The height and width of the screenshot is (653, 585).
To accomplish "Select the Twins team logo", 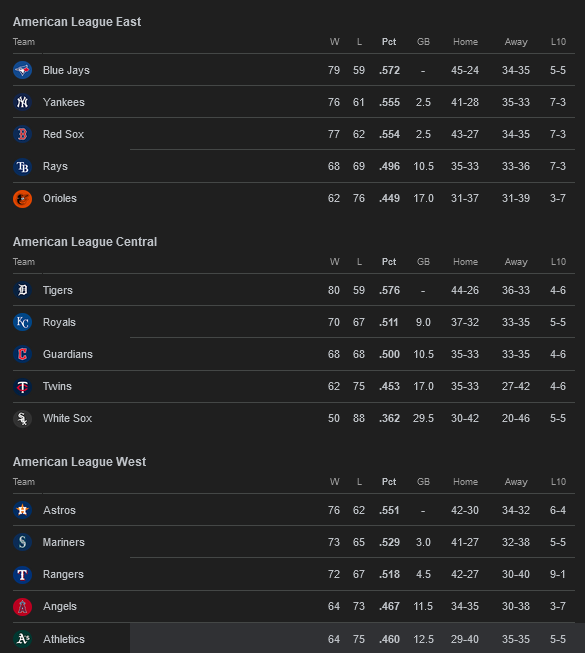I will click(22, 386).
